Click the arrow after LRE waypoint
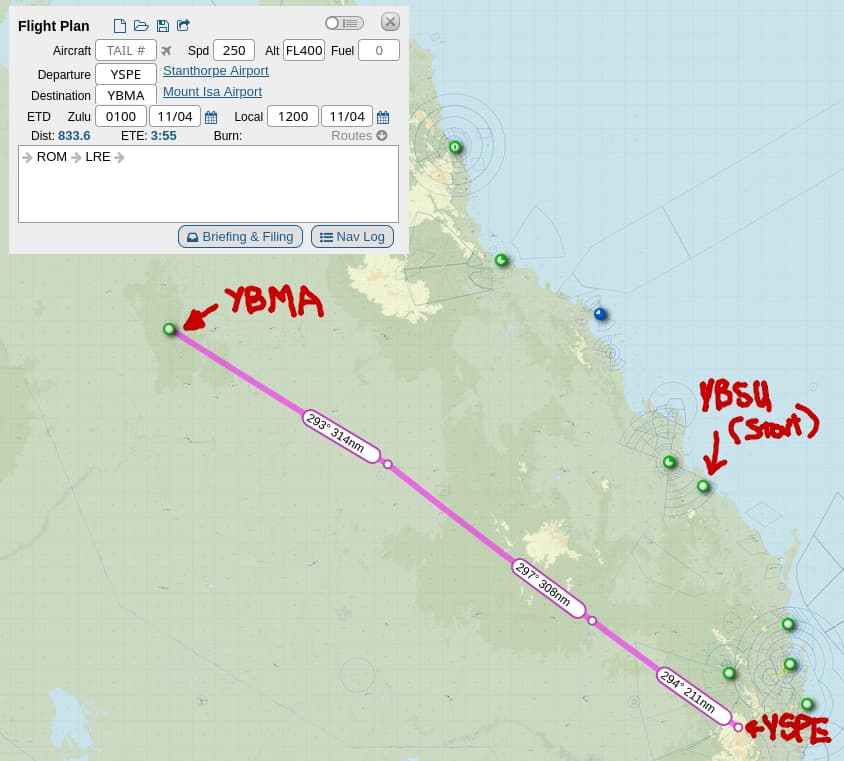The image size is (844, 761). (x=119, y=157)
